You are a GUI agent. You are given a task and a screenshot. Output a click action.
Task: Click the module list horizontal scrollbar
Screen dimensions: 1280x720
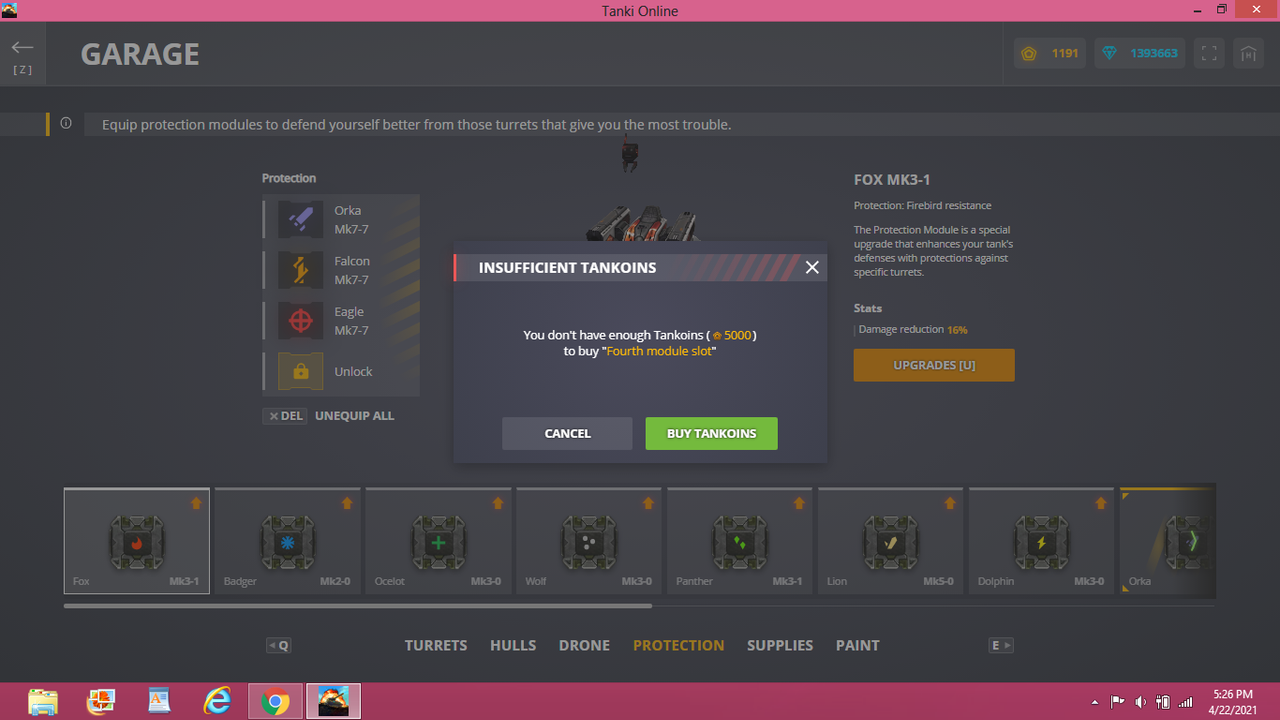358,606
